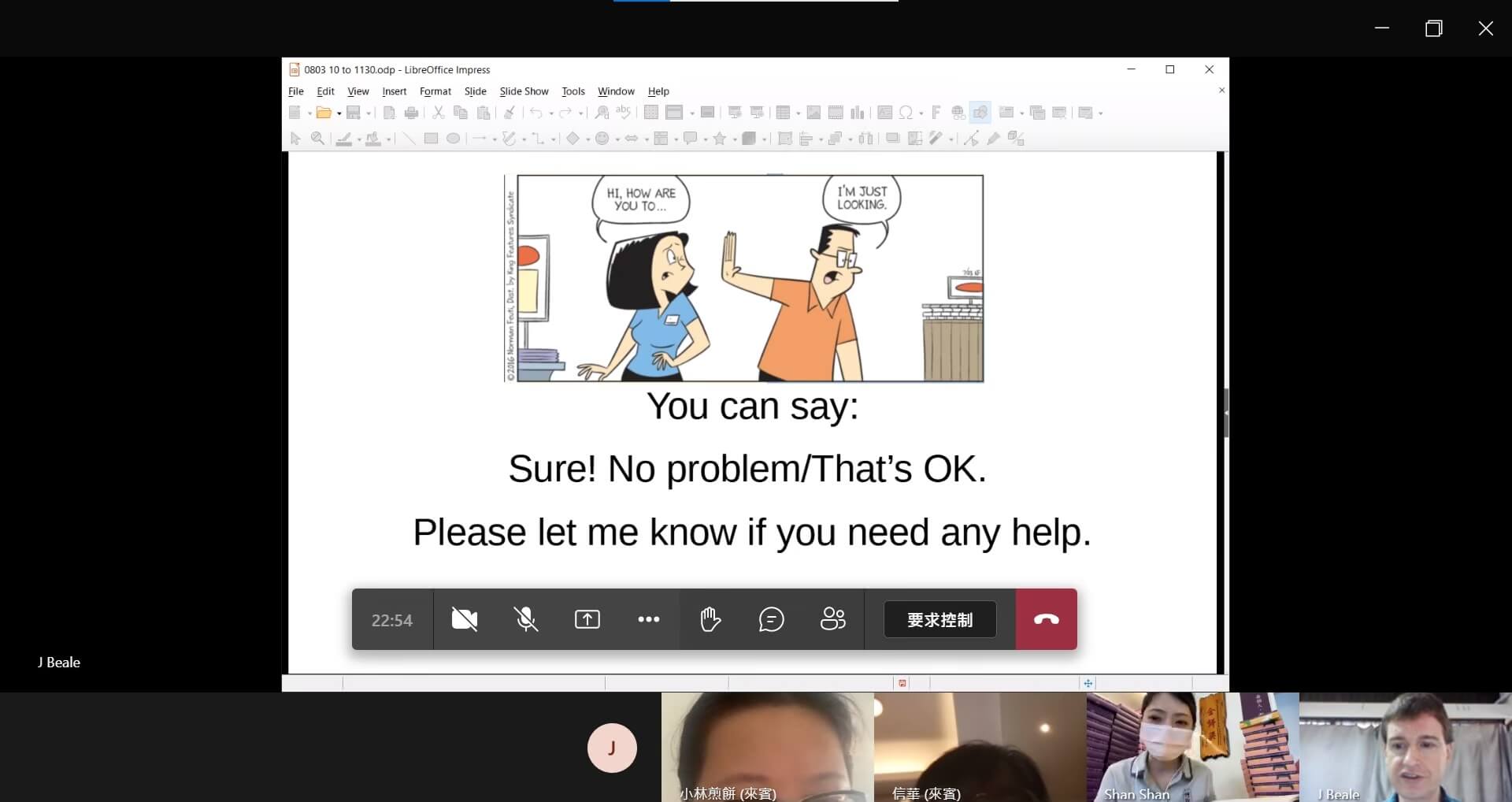This screenshot has height=802, width=1512.
Task: Click the Insert Chart bar icon
Action: tap(858, 113)
